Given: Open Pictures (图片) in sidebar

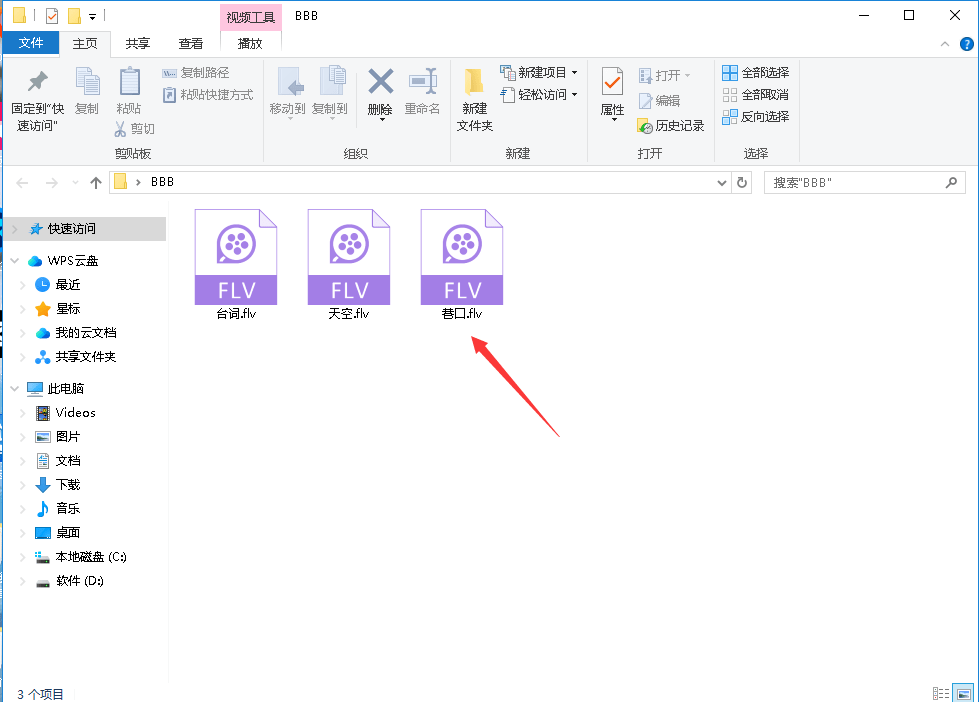Looking at the screenshot, I should (58, 437).
